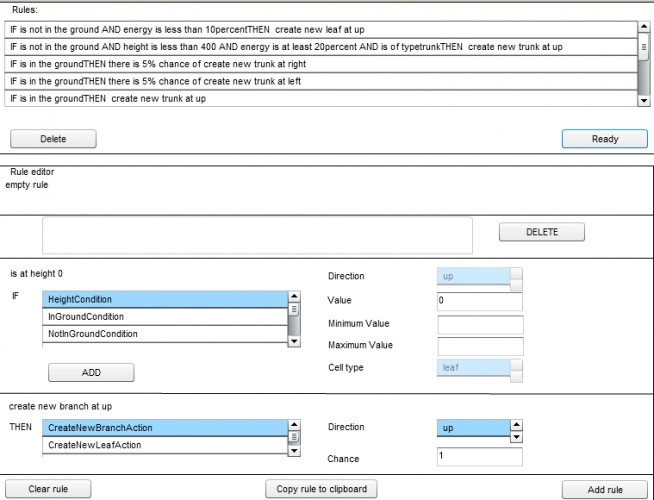Click the Maximum Value input field
This screenshot has width=654, height=500.
[x=480, y=347]
